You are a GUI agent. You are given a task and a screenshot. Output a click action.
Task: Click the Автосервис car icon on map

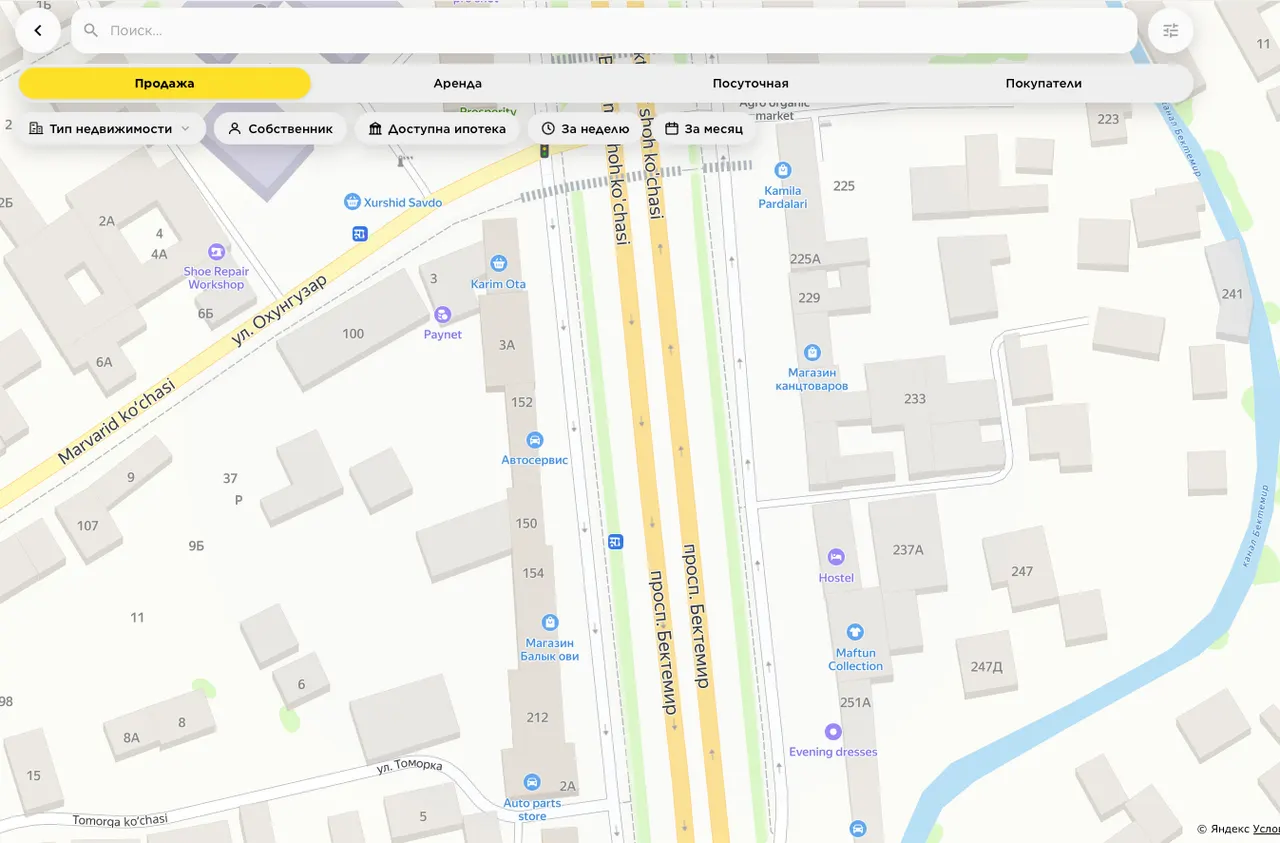(x=535, y=440)
